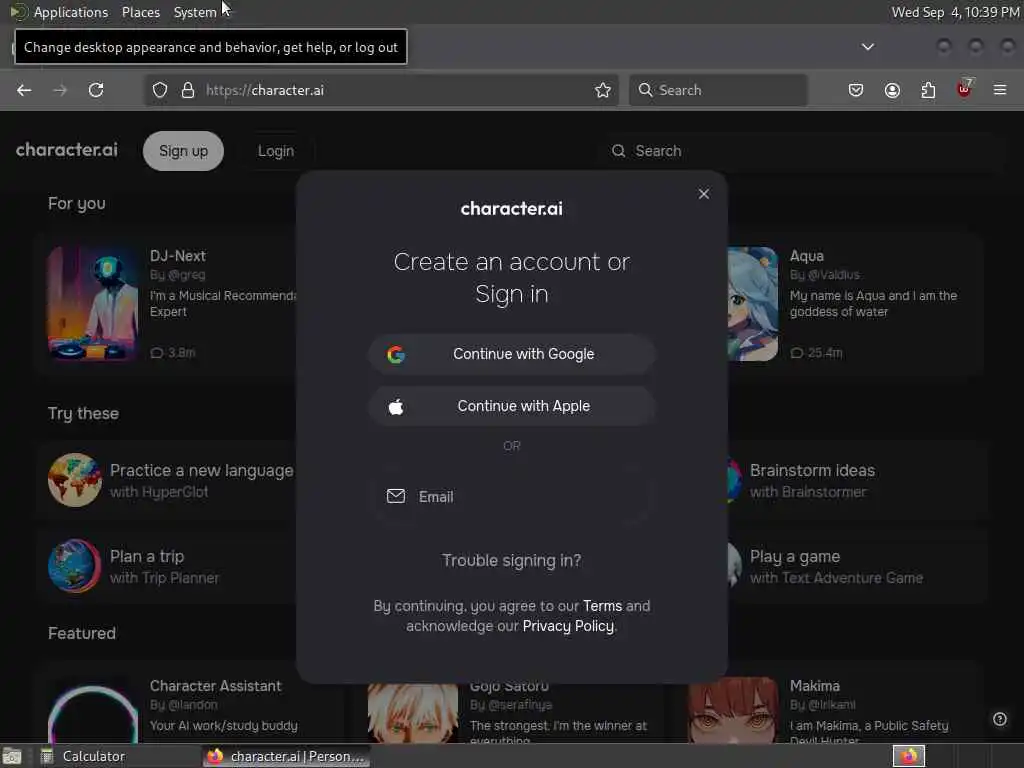This screenshot has height=768, width=1024.
Task: Open uBlock extension icon in toolbar
Action: point(964,89)
